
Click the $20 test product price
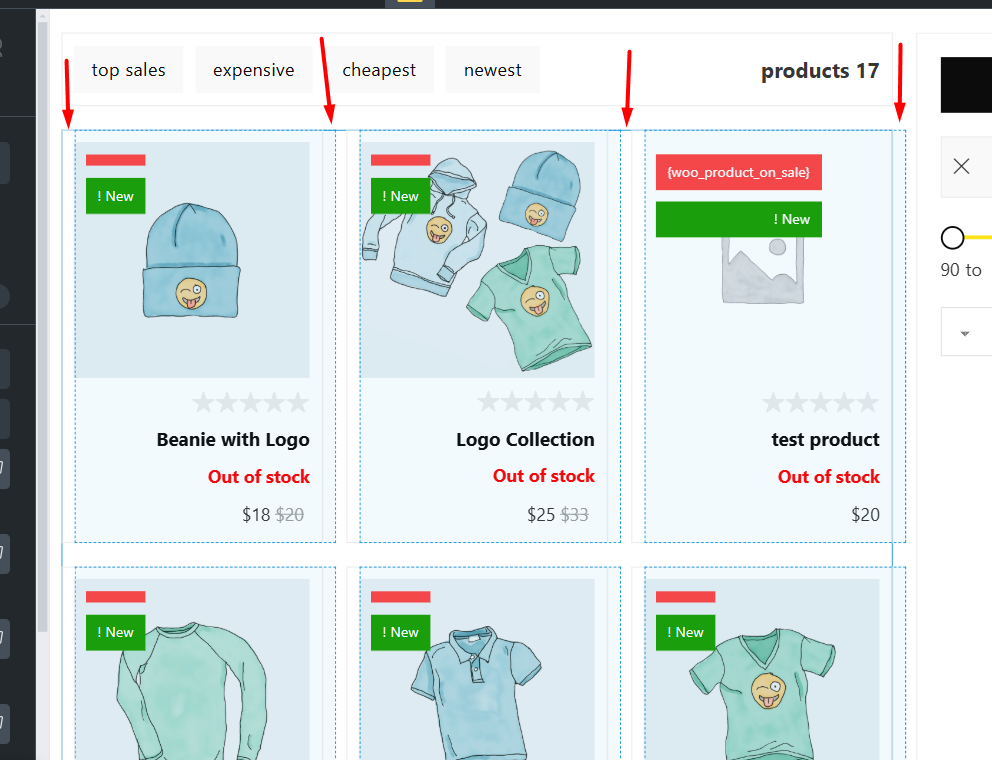[x=865, y=514]
